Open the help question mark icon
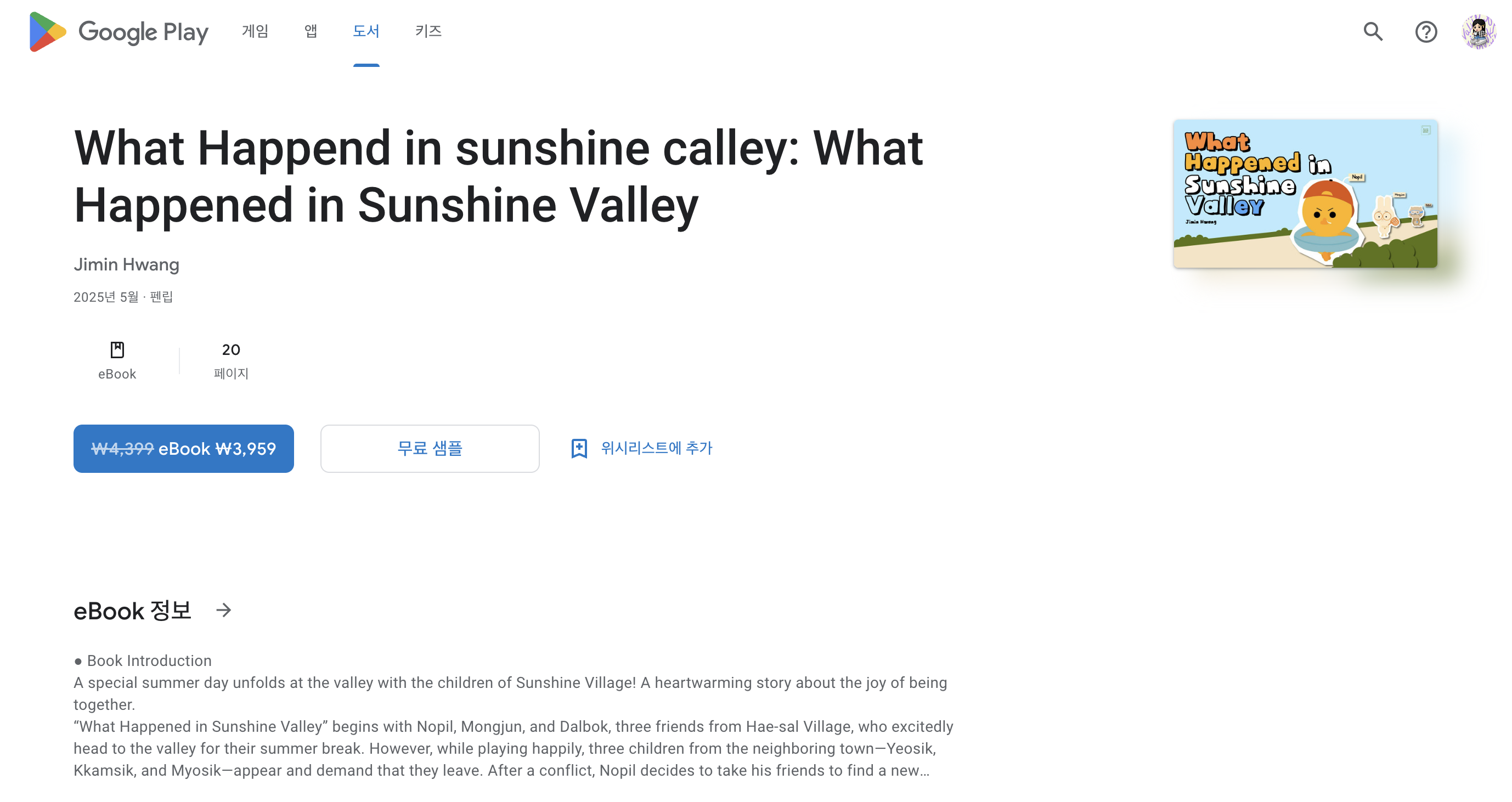The width and height of the screenshot is (1512, 802). coord(1426,32)
